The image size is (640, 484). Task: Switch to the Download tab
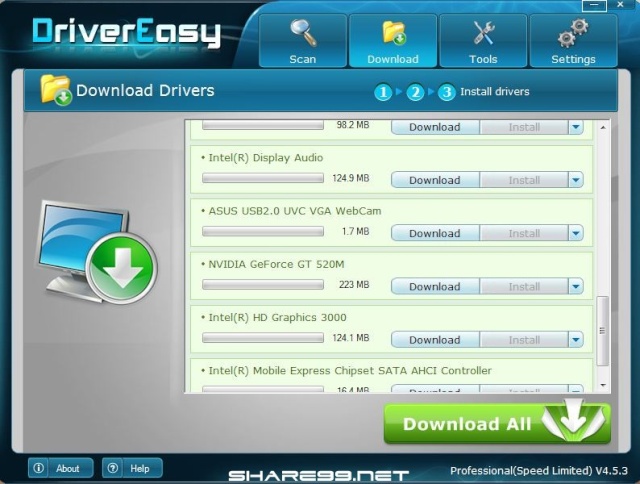[393, 41]
